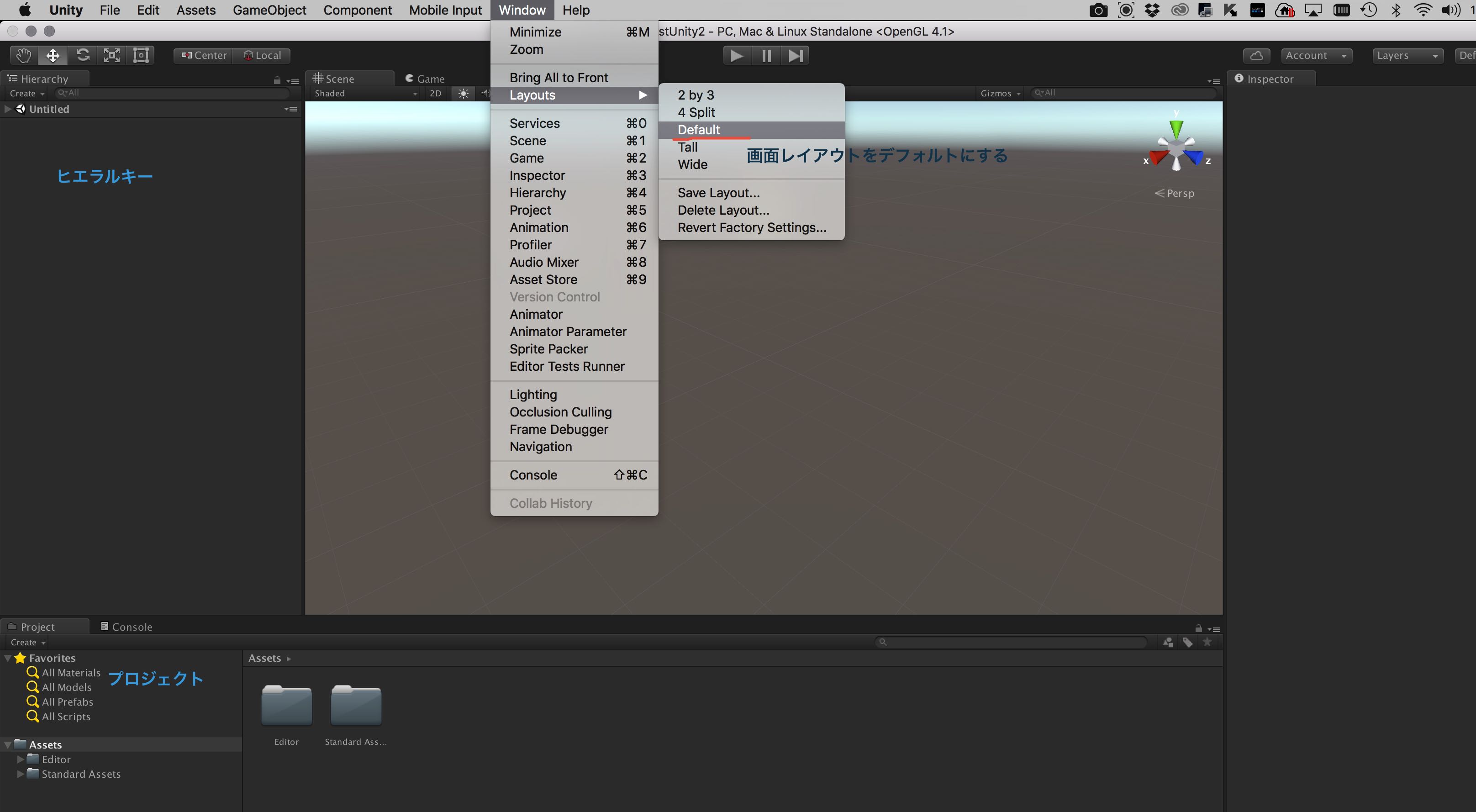Click the Play button
Viewport: 1476px width, 812px height.
(737, 56)
